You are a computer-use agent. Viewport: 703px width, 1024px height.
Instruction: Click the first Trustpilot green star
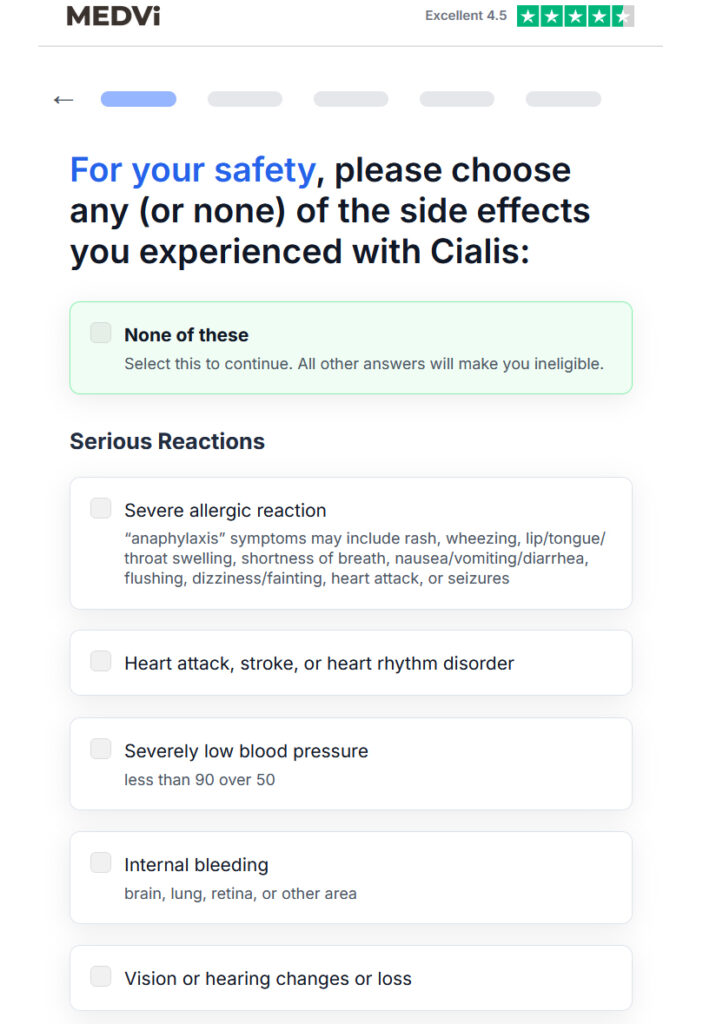[x=528, y=16]
